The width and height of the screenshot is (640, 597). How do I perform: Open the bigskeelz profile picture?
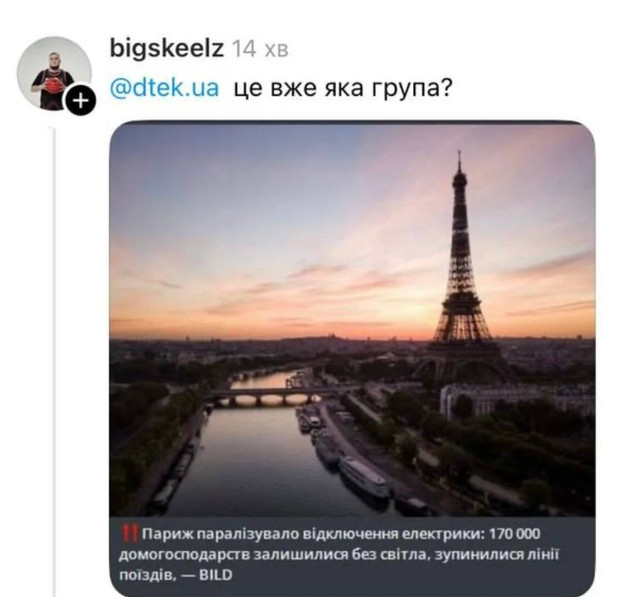click(52, 75)
